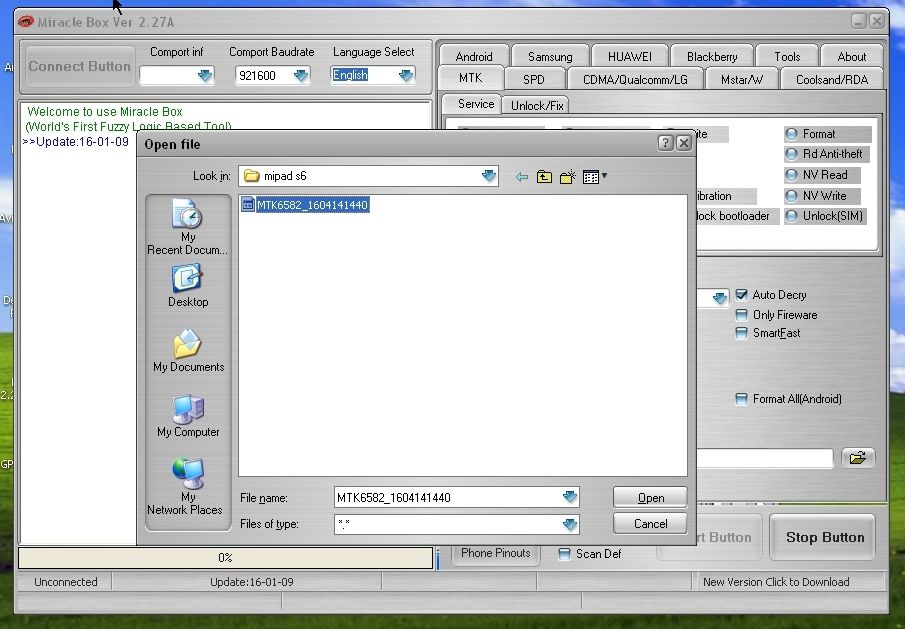Click the 0% progress bar
The width and height of the screenshot is (905, 629).
pos(226,558)
